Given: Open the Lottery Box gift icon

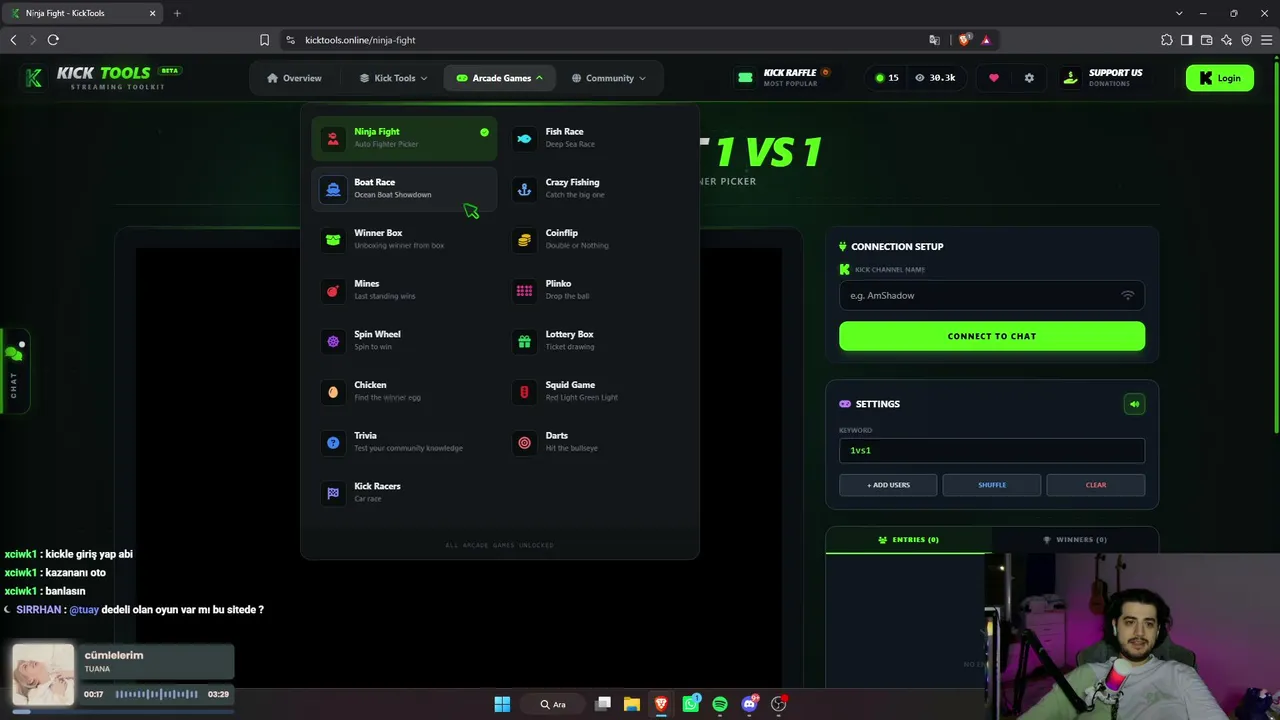Looking at the screenshot, I should click(524, 341).
